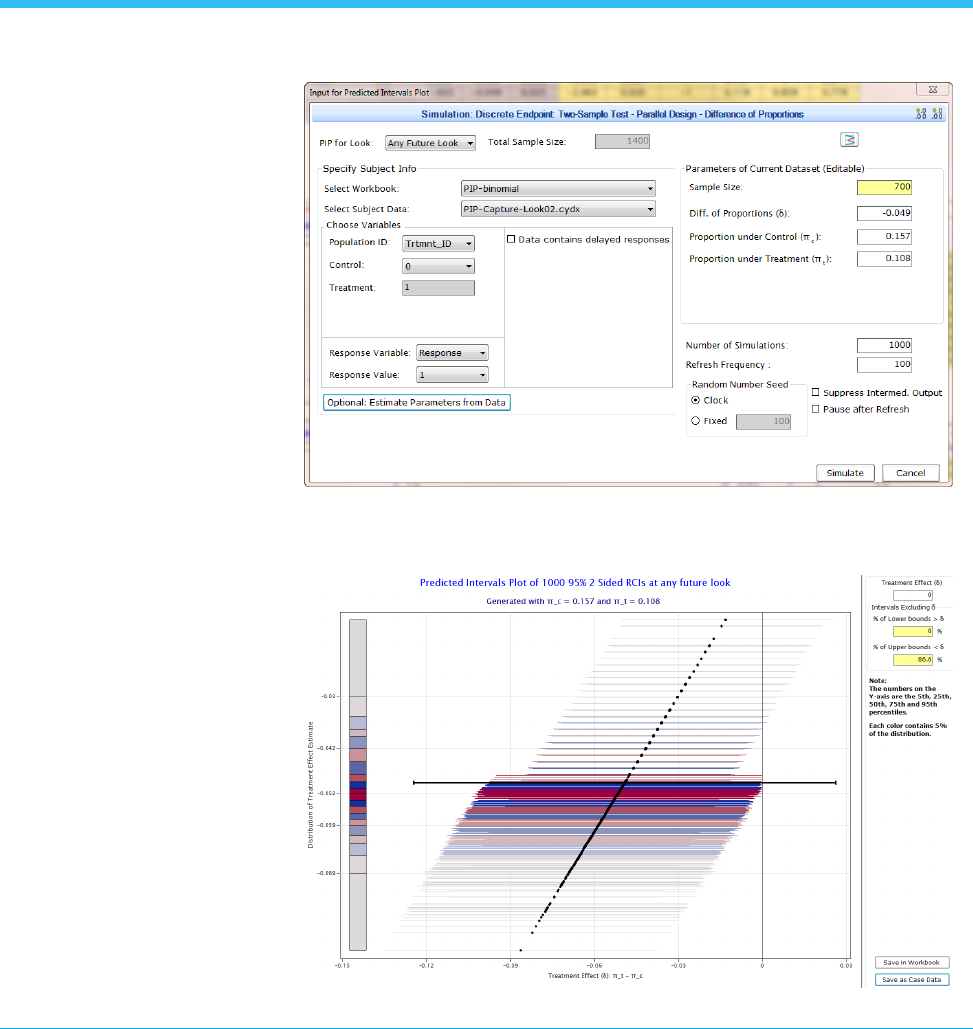Click Save in Workbook button
The height and width of the screenshot is (1029, 973).
coord(912,963)
